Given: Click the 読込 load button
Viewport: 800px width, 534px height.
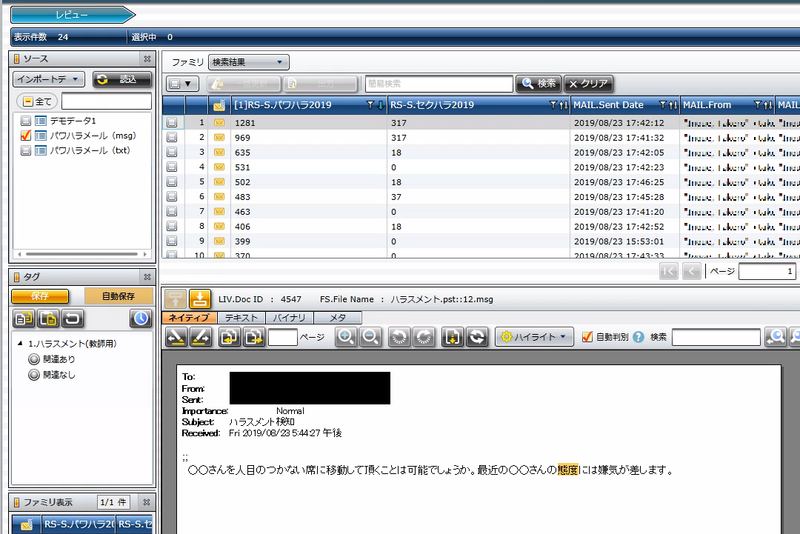Looking at the screenshot, I should pyautogui.click(x=122, y=79).
